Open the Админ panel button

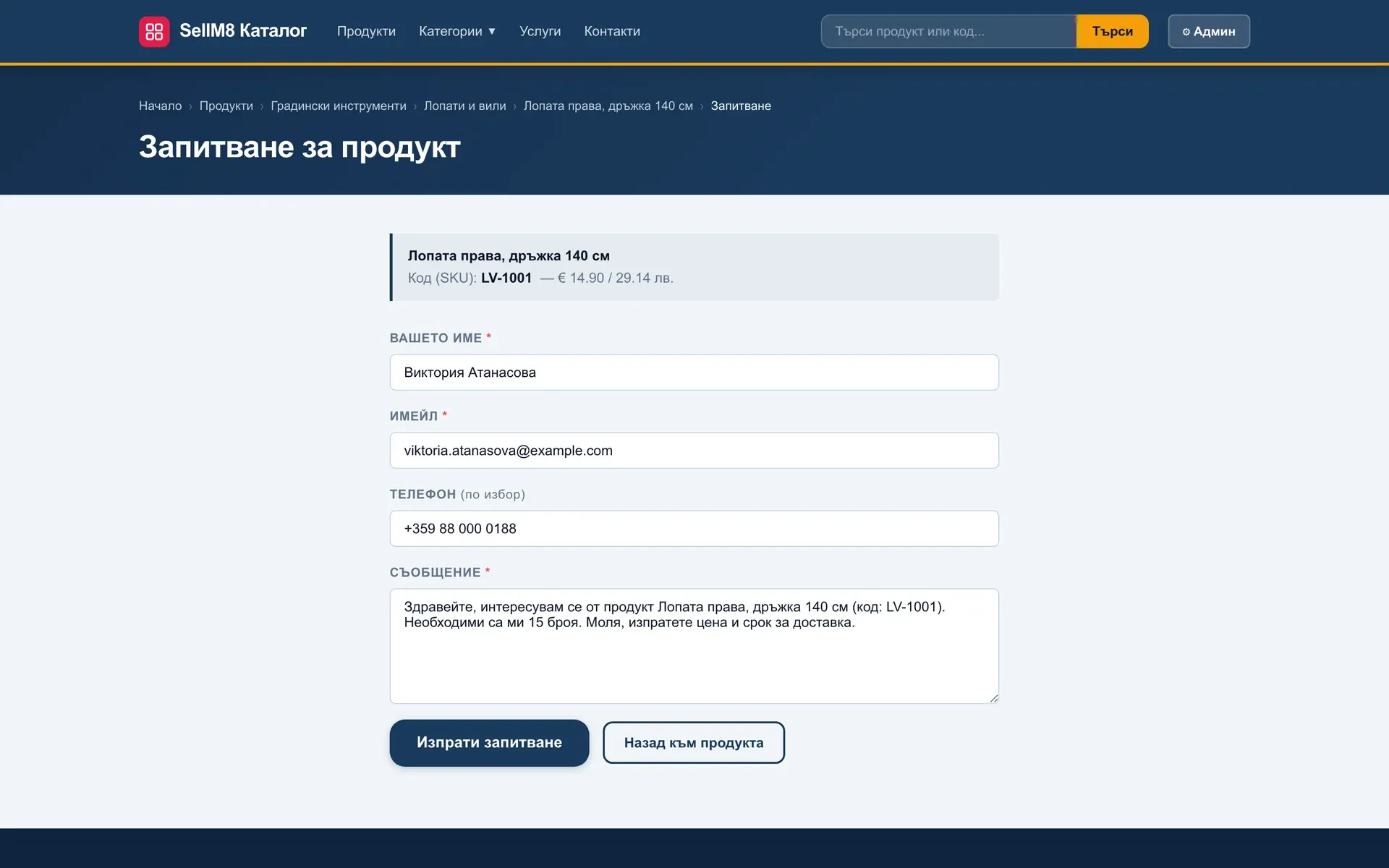(x=1209, y=31)
